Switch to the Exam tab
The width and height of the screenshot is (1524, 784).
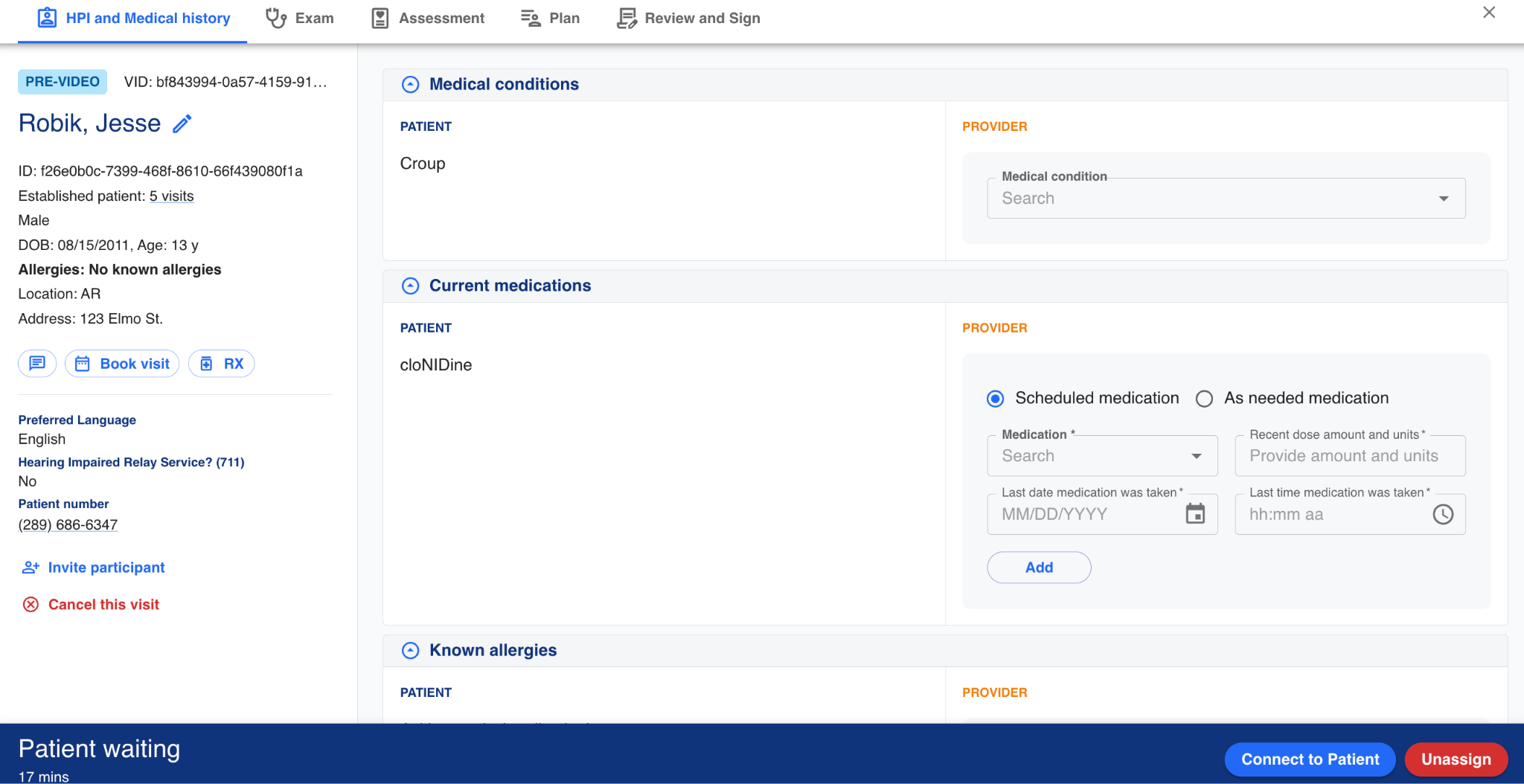point(300,19)
